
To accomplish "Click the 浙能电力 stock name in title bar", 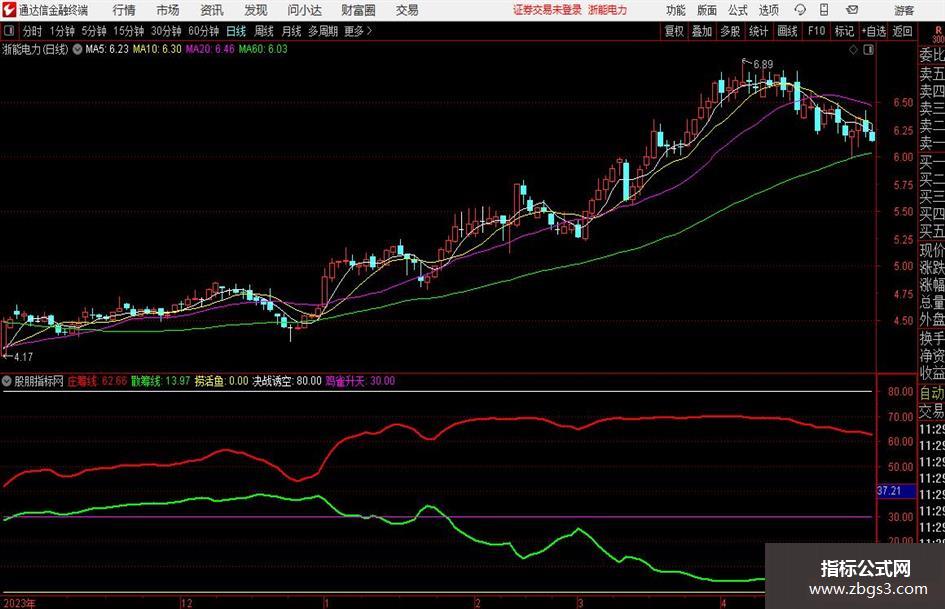I will click(608, 10).
